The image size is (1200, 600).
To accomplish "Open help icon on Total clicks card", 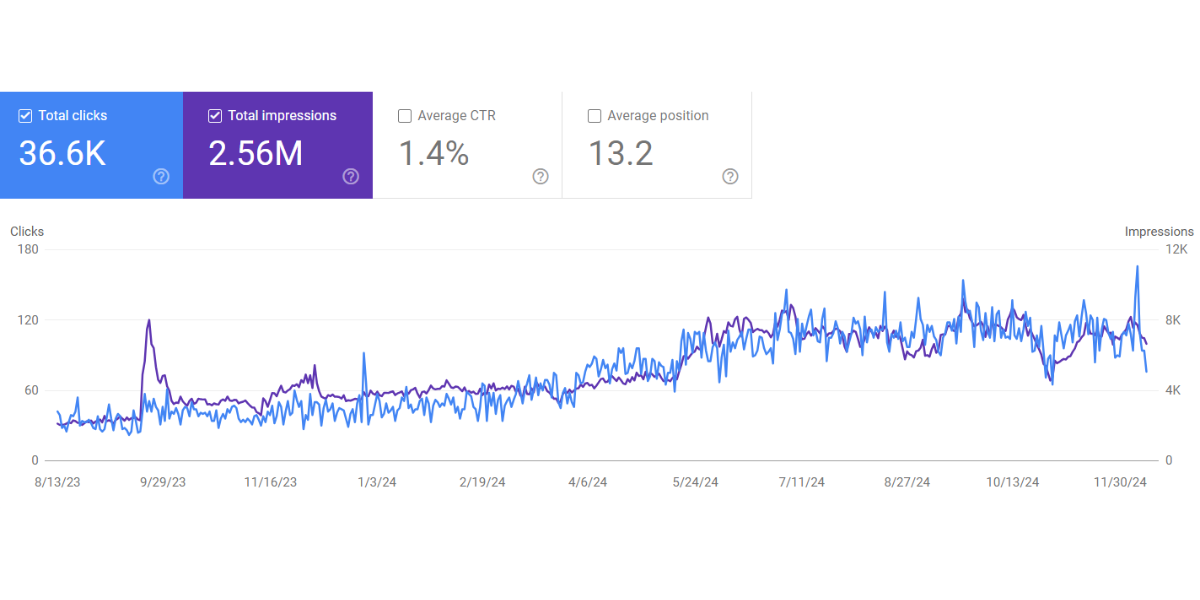I will click(161, 177).
